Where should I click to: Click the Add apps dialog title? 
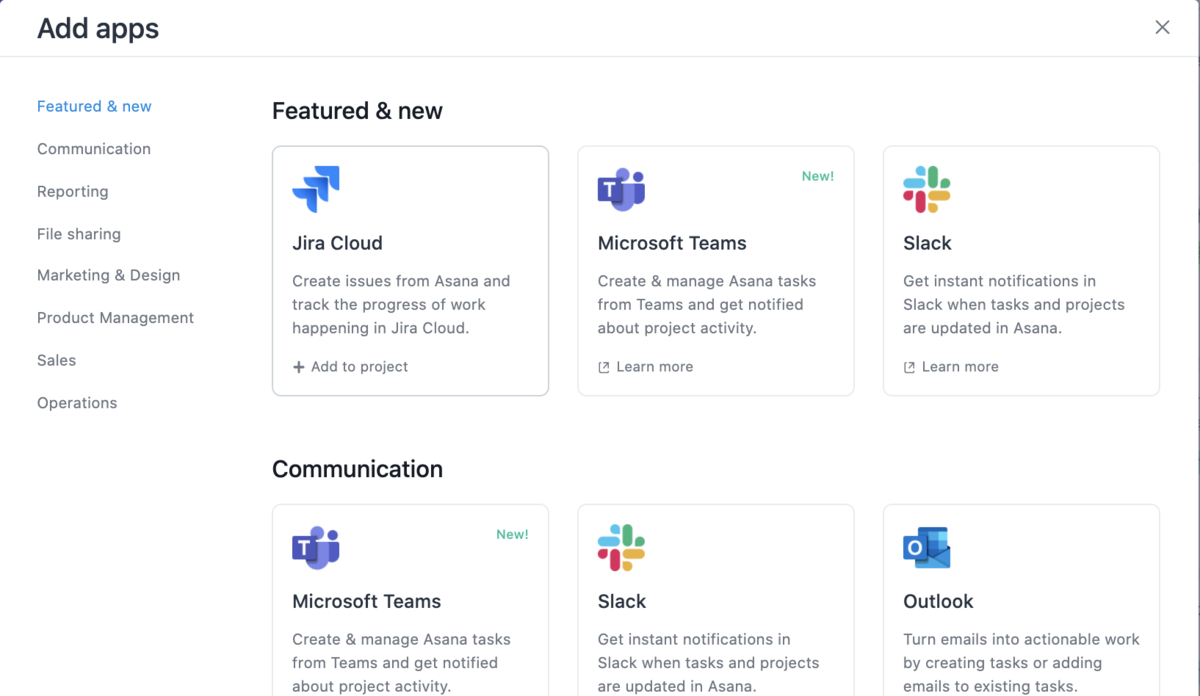(98, 28)
